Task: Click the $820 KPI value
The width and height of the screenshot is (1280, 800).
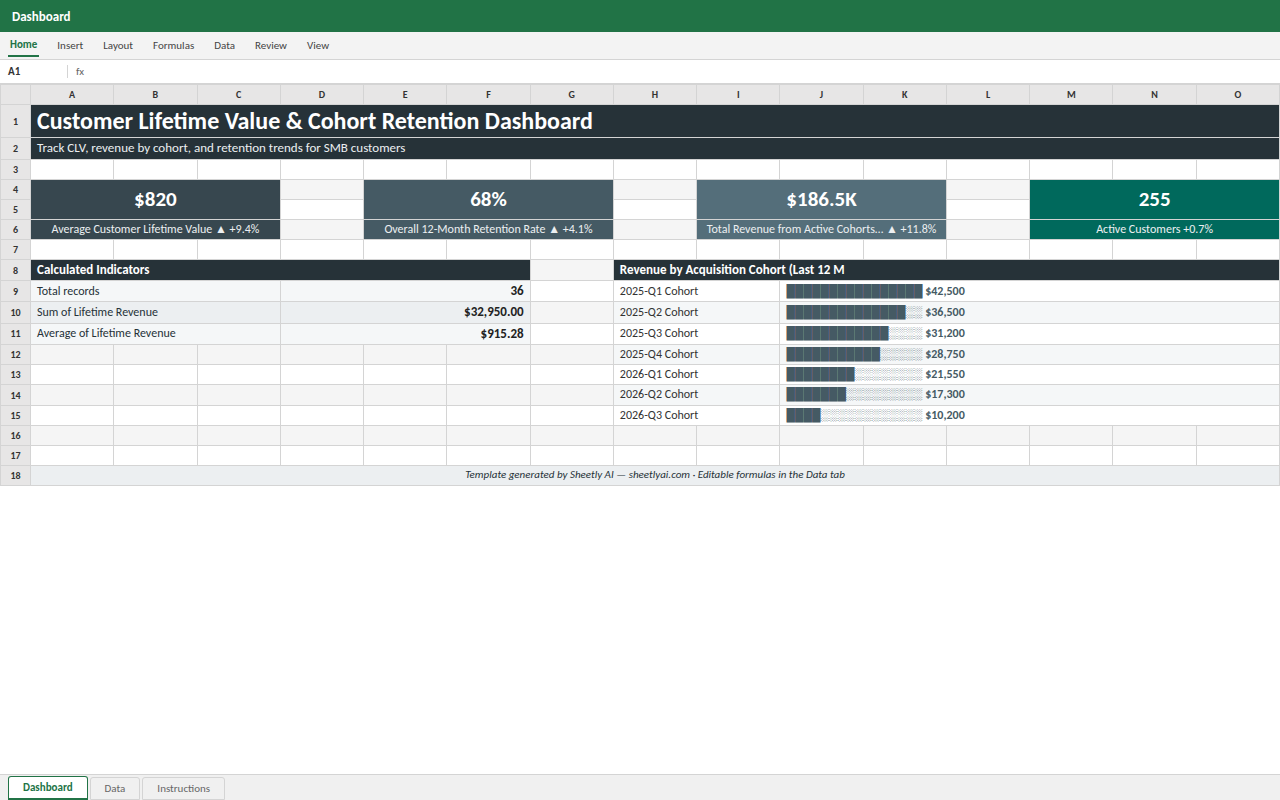Action: coord(155,199)
